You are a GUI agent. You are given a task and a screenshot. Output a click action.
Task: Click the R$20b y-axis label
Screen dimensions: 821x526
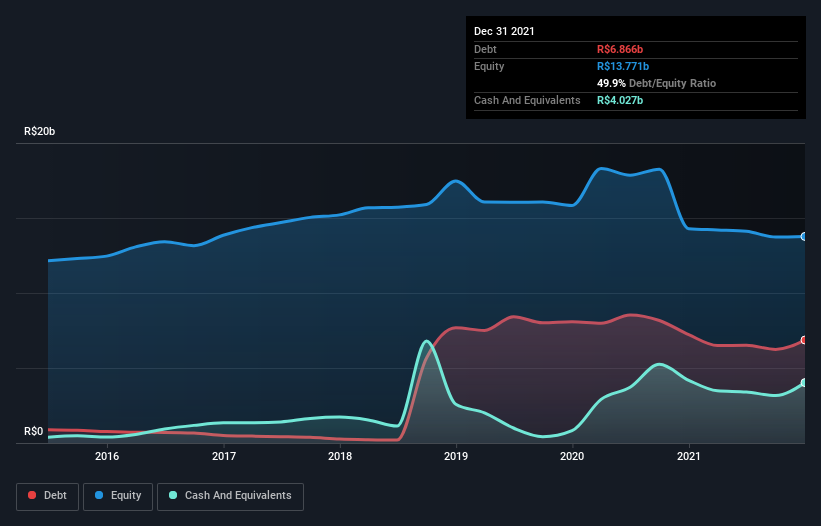[x=39, y=131]
